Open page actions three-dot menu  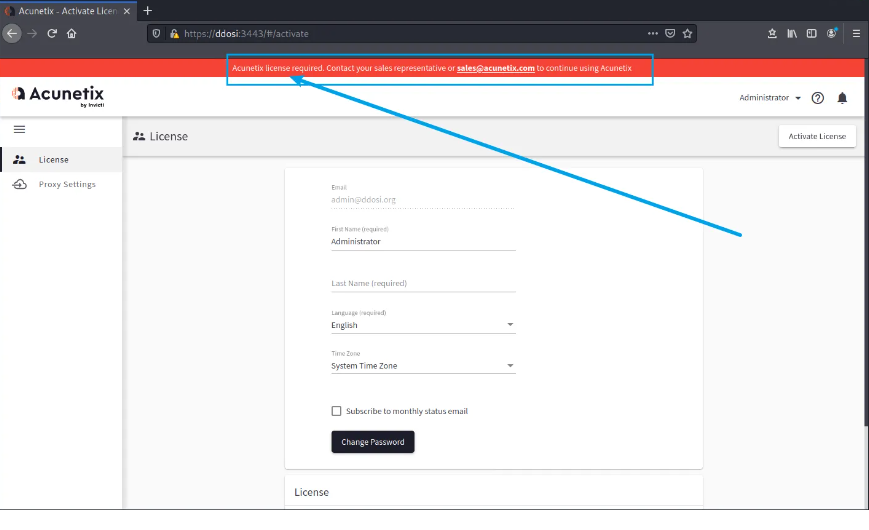[x=653, y=33]
